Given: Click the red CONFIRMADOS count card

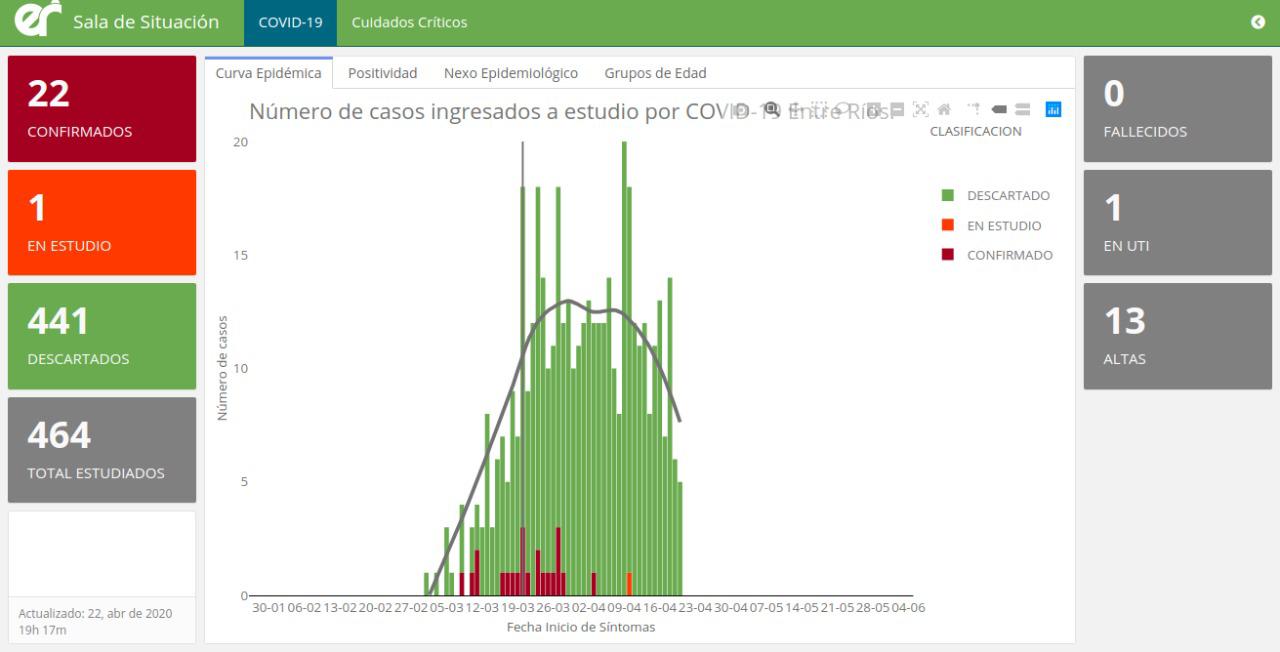Looking at the screenshot, I should (x=102, y=109).
